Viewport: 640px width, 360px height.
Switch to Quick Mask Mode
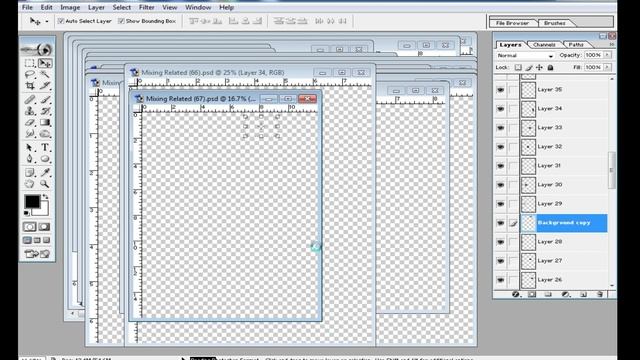pyautogui.click(x=44, y=227)
